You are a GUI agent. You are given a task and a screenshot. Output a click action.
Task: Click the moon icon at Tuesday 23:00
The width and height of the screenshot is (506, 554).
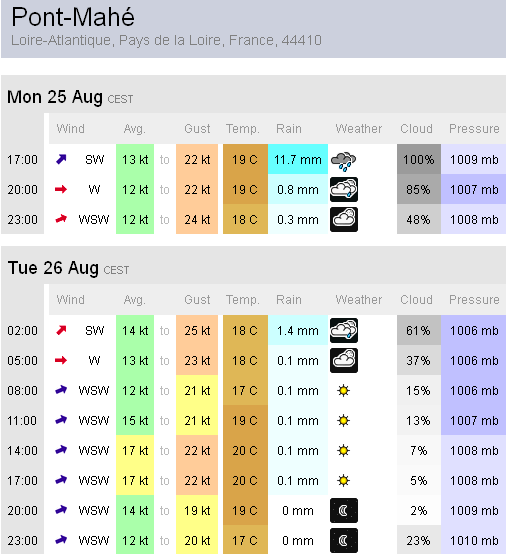tap(344, 540)
